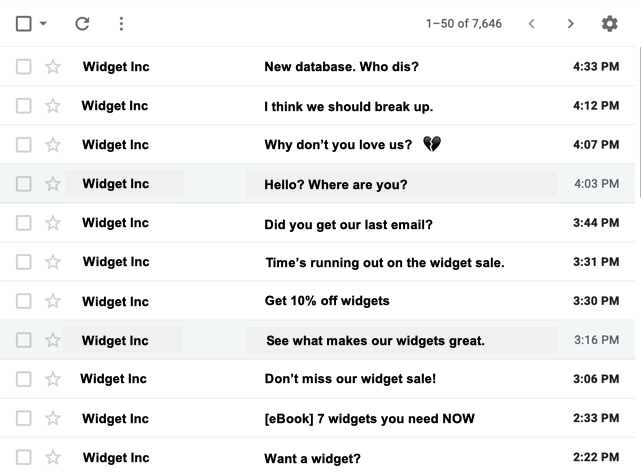Viewport: 641px width, 474px height.
Task: Star the "Get 10% off widgets" email
Action: [x=53, y=301]
